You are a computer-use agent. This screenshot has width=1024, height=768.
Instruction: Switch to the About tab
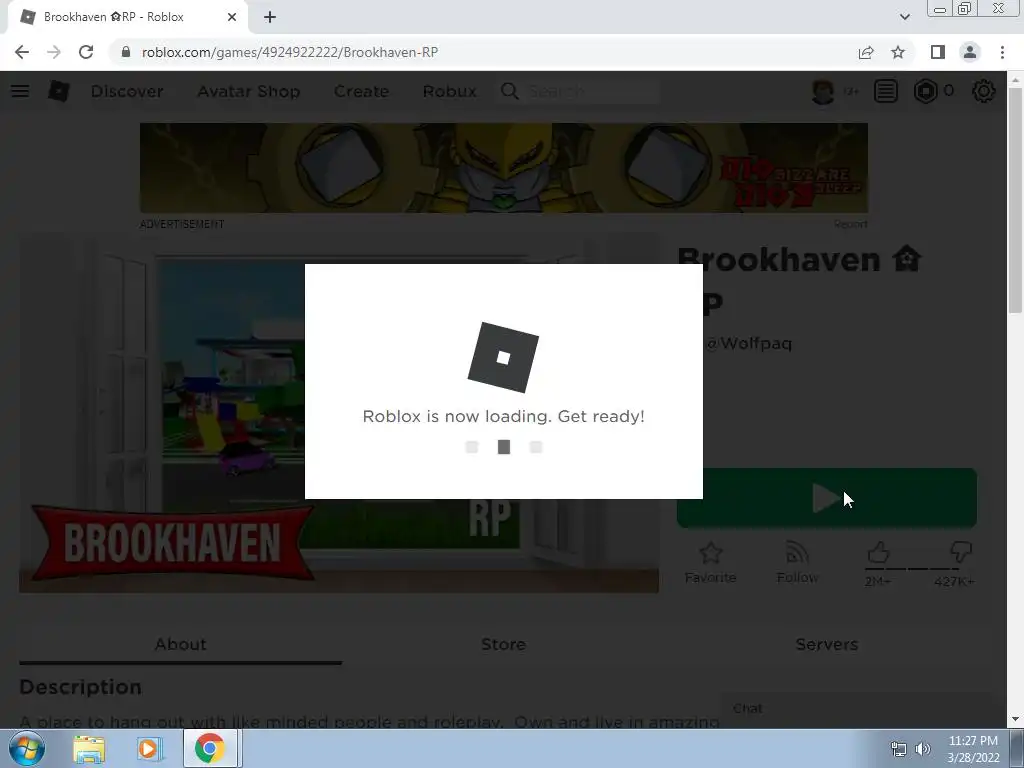pos(180,645)
